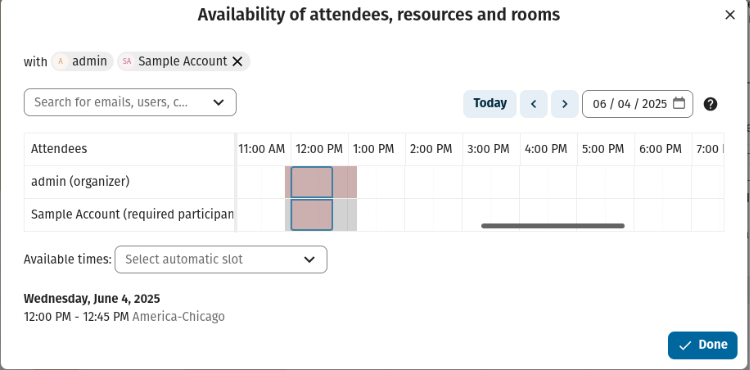Click the admin avatar chip
This screenshot has width=750, height=370.
(x=82, y=61)
